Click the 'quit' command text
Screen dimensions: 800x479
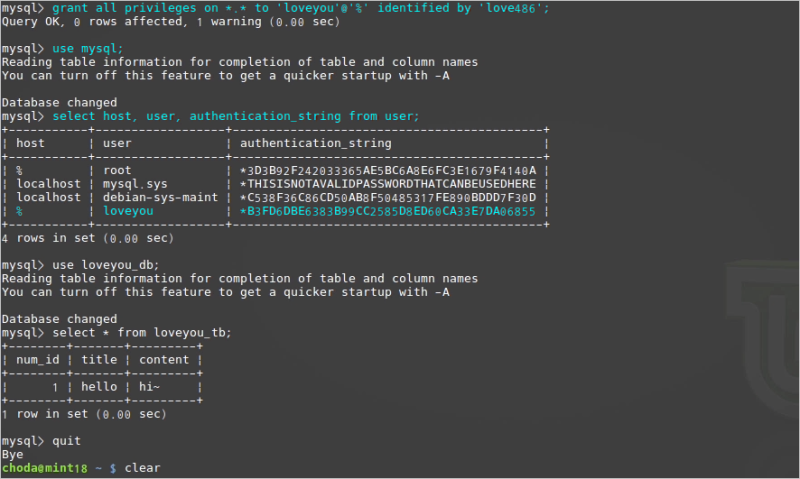tap(66, 441)
